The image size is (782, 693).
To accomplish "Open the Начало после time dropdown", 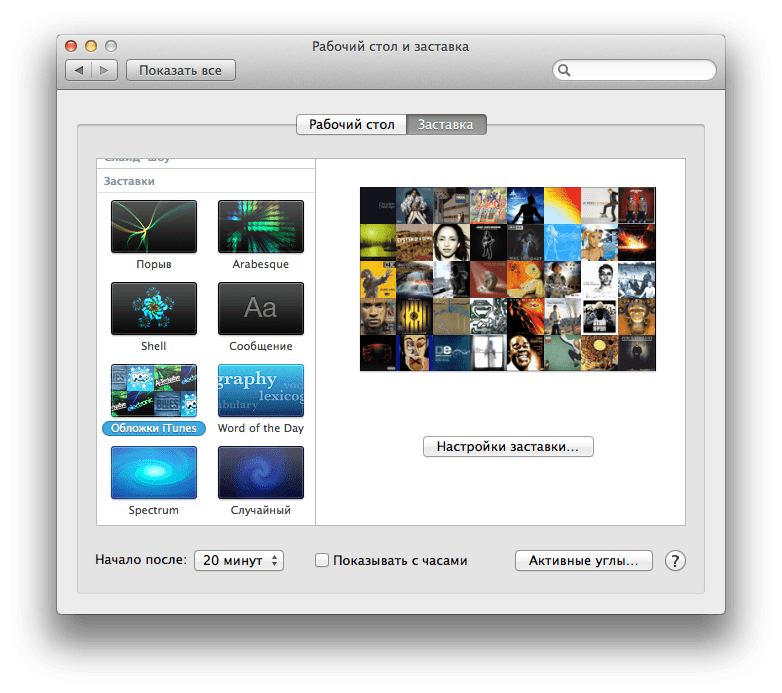I will tap(238, 561).
